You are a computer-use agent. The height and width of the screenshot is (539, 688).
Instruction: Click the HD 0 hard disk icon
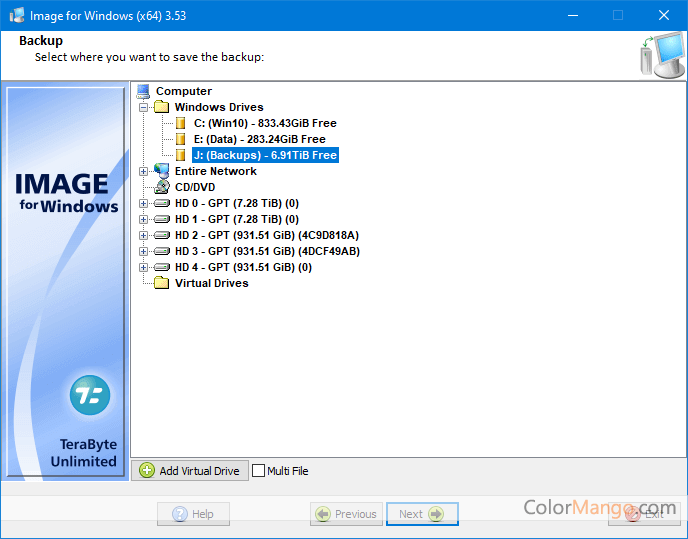tap(162, 203)
